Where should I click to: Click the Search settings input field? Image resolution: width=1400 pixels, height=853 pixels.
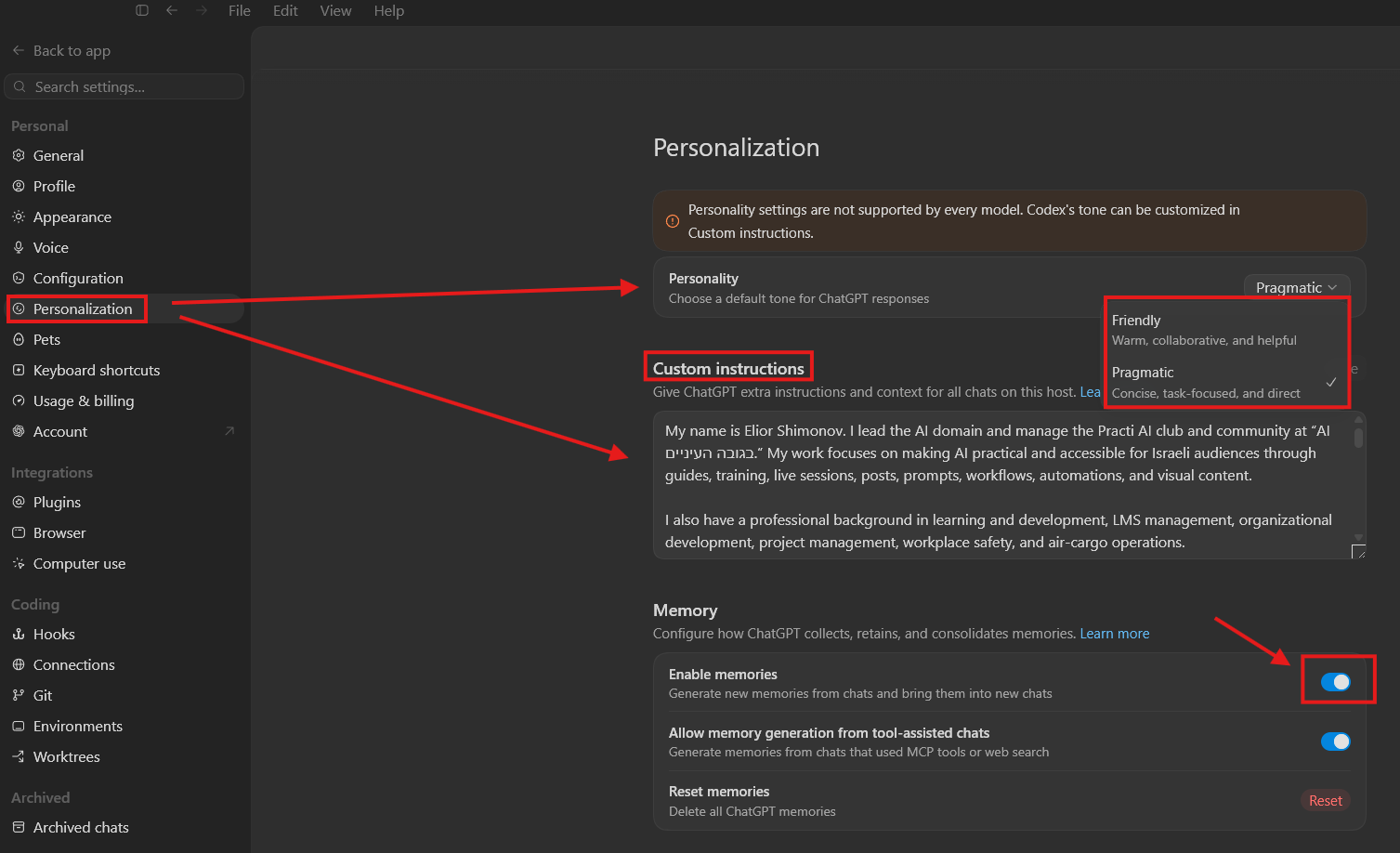[124, 86]
